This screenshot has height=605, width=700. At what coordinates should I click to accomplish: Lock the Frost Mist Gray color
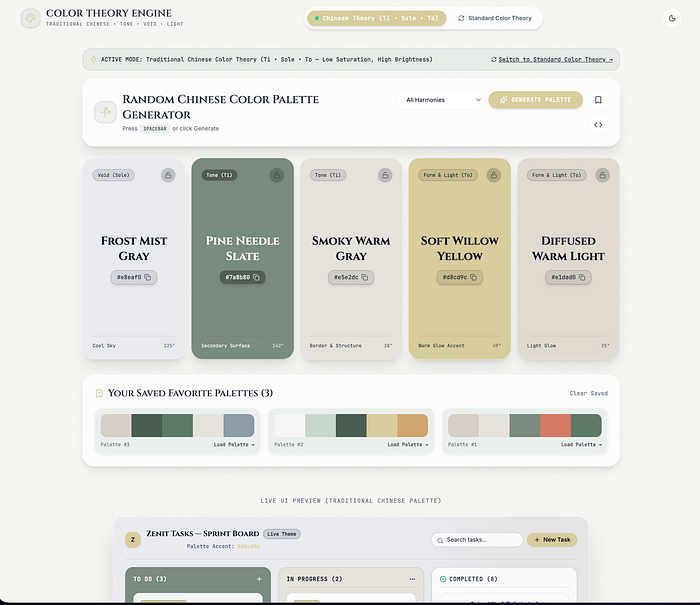pyautogui.click(x=168, y=175)
